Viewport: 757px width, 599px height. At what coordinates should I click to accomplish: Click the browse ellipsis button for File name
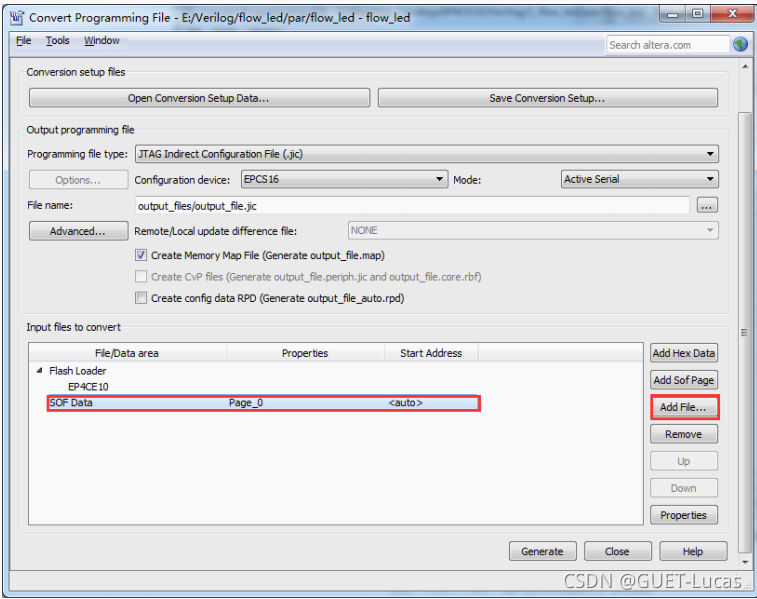pyautogui.click(x=707, y=205)
